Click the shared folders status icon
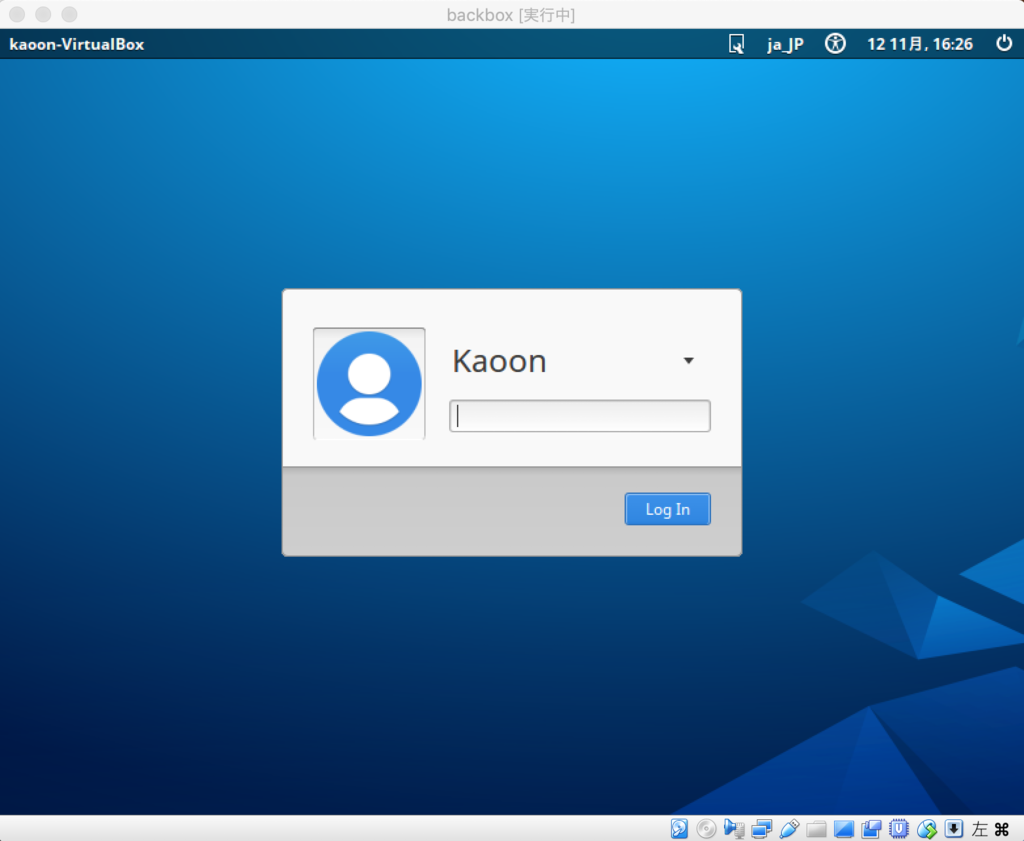Viewport: 1024px width, 841px height. pos(816,829)
